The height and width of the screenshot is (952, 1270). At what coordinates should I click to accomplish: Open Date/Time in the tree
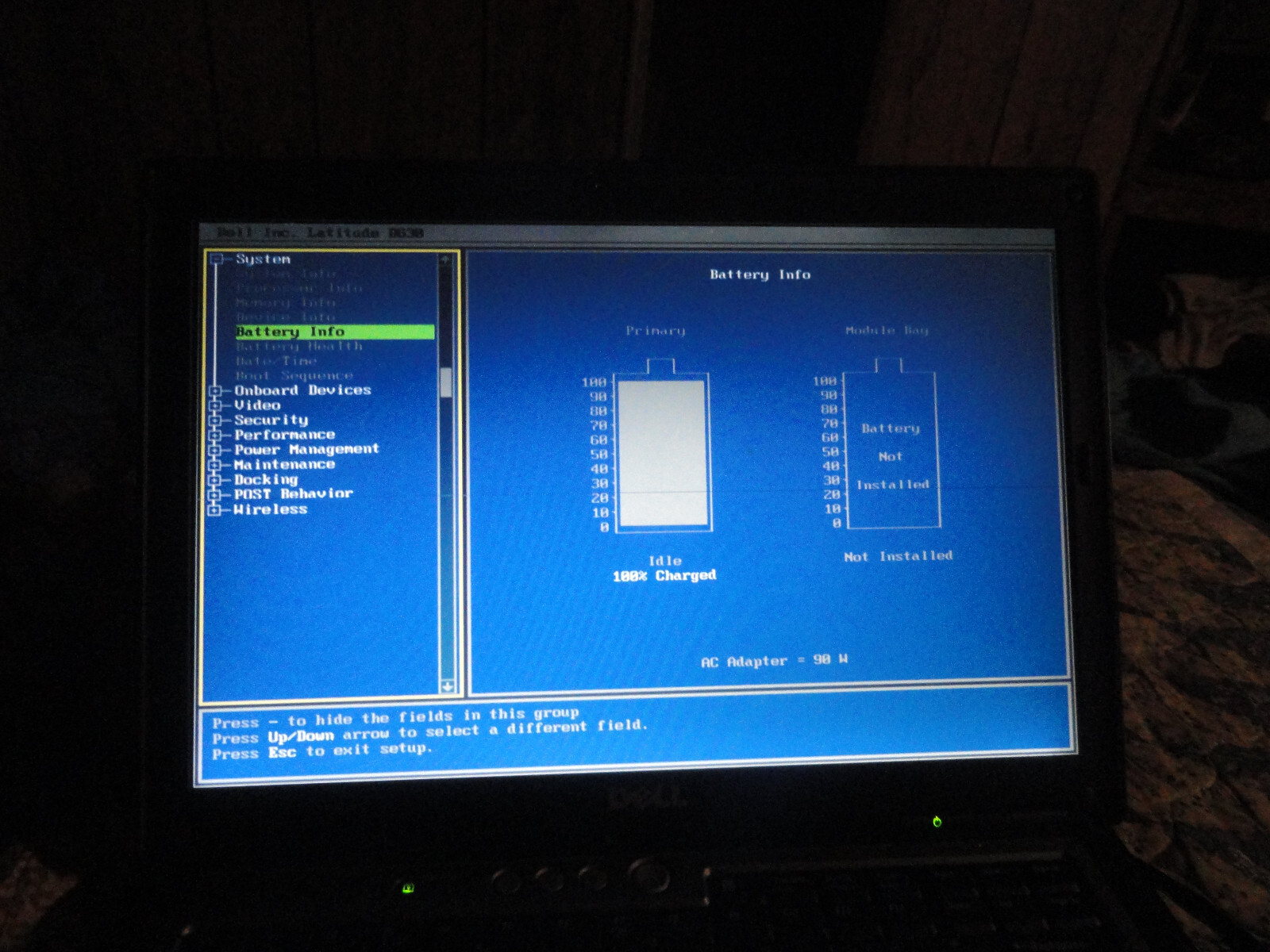[276, 361]
